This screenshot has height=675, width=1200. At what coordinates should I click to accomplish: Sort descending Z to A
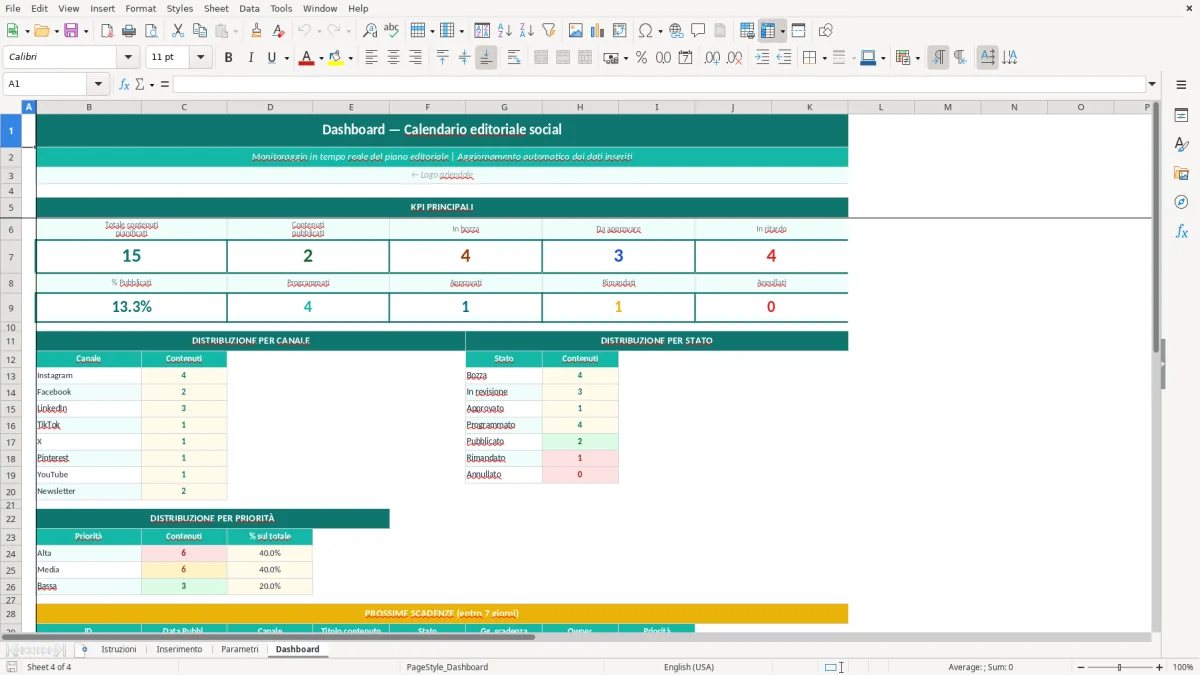[x=527, y=30]
